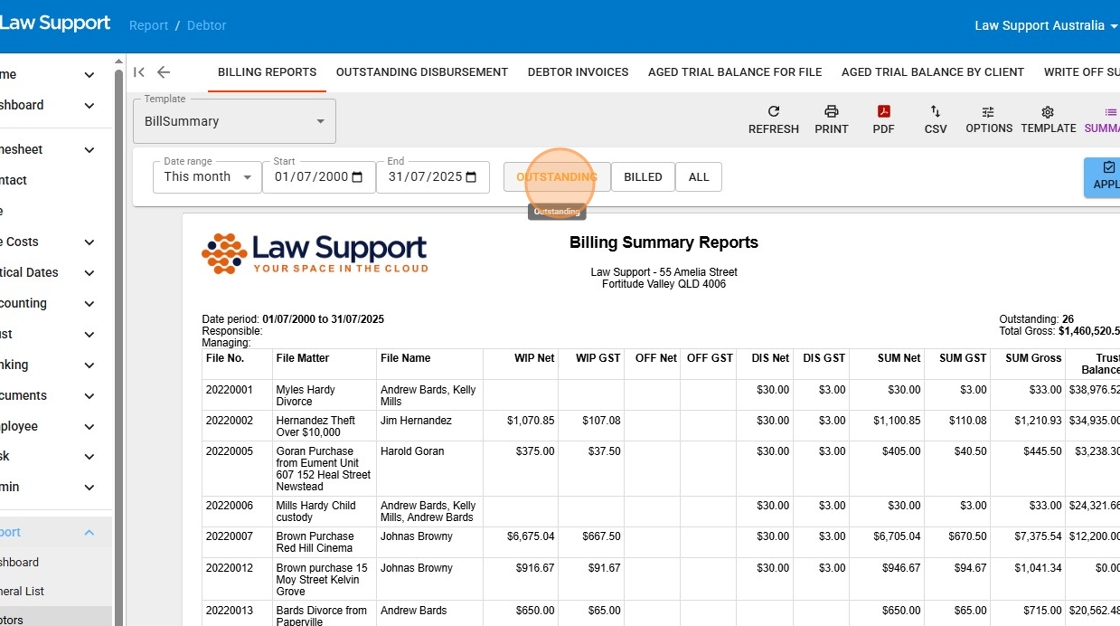Switch to Debtor Invoices tab
1120x626 pixels.
click(x=578, y=72)
